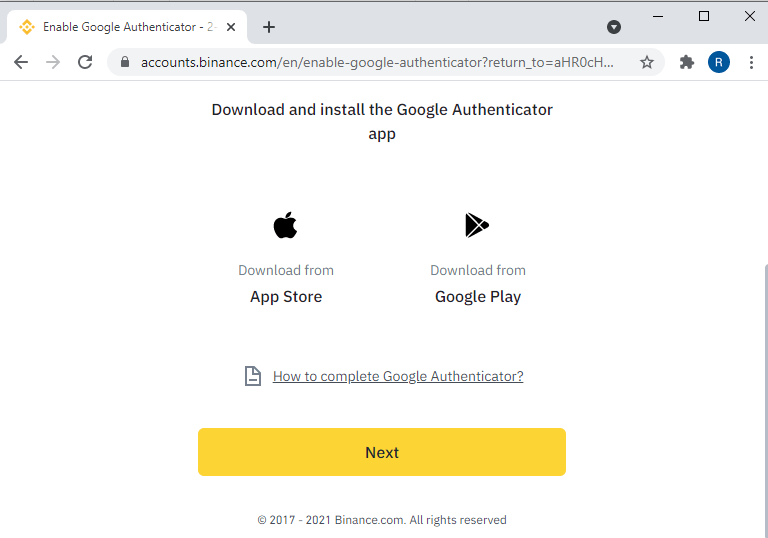Image resolution: width=768 pixels, height=538 pixels.
Task: Expand the tab search dropdown arrow
Action: tap(614, 27)
